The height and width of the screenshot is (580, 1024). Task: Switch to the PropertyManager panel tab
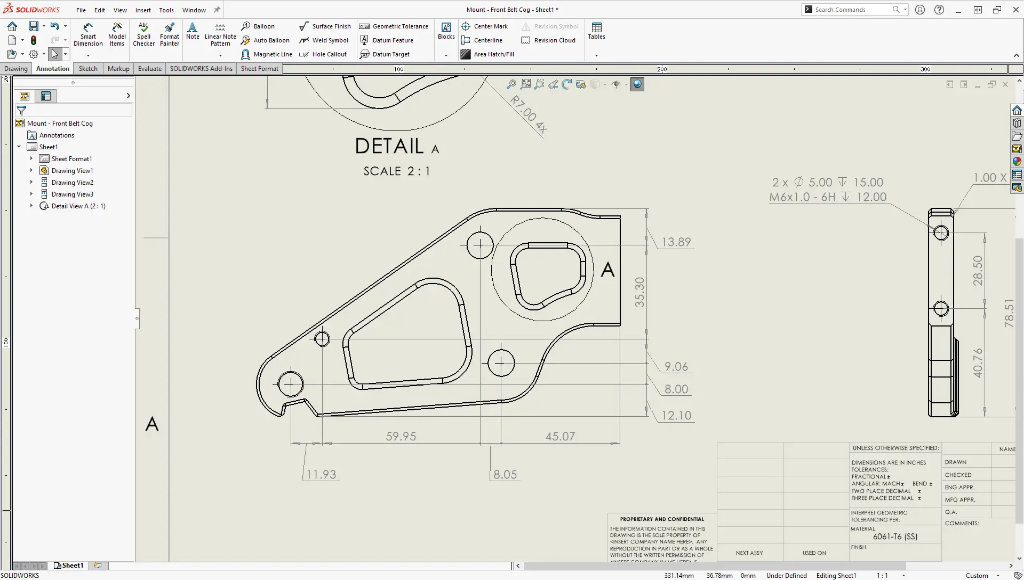[46, 96]
